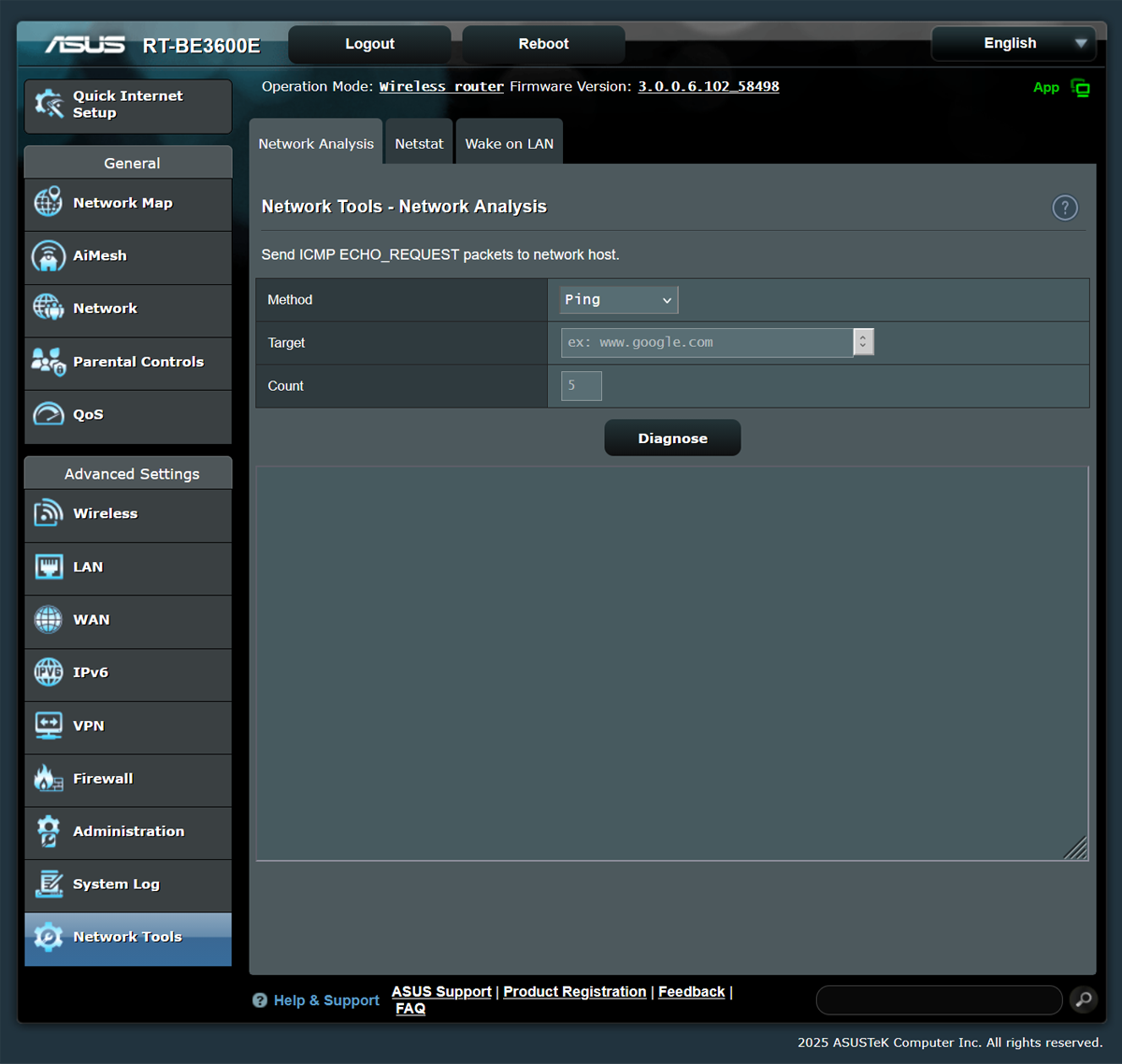Open the FAQ link
The image size is (1122, 1064).
pyautogui.click(x=410, y=1008)
